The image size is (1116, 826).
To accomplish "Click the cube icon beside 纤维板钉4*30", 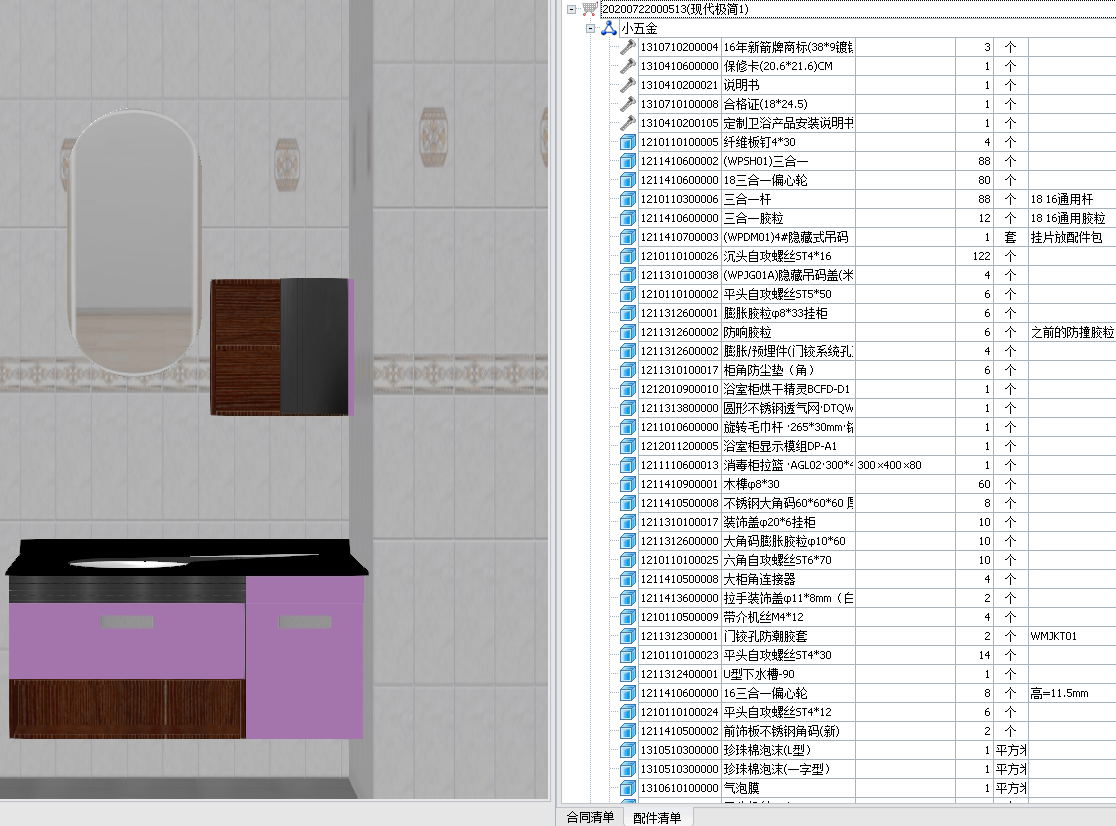I will coord(627,142).
